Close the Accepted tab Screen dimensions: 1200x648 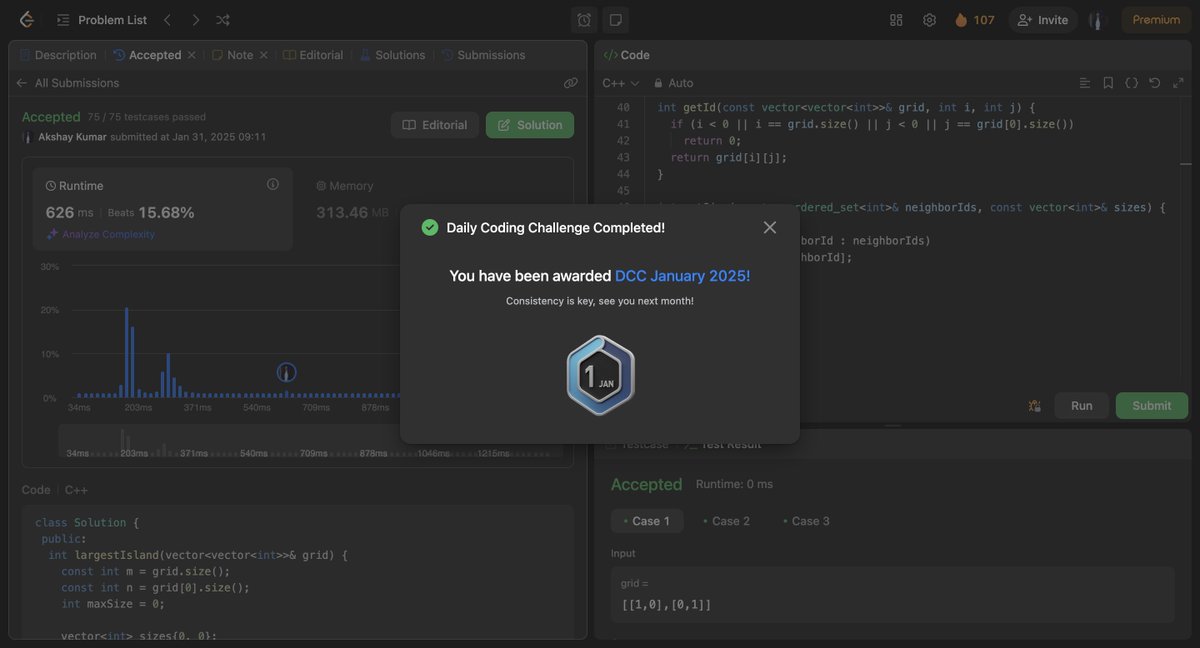pos(191,55)
